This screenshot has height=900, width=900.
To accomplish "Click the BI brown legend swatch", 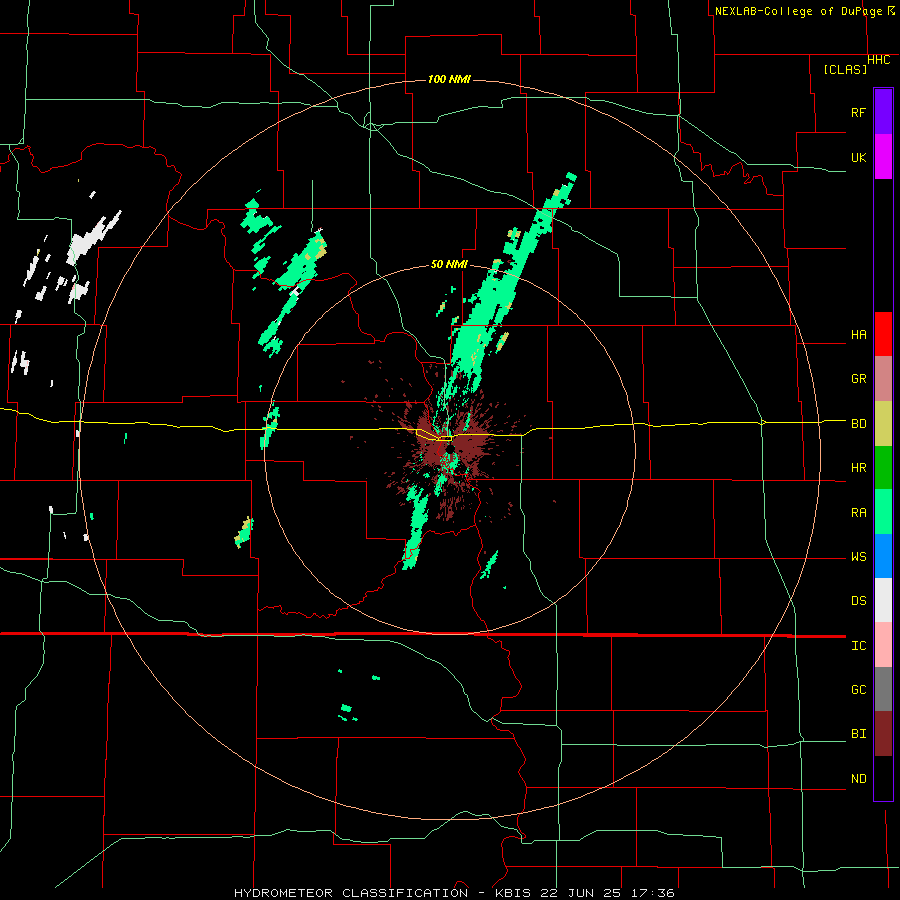I will (883, 734).
